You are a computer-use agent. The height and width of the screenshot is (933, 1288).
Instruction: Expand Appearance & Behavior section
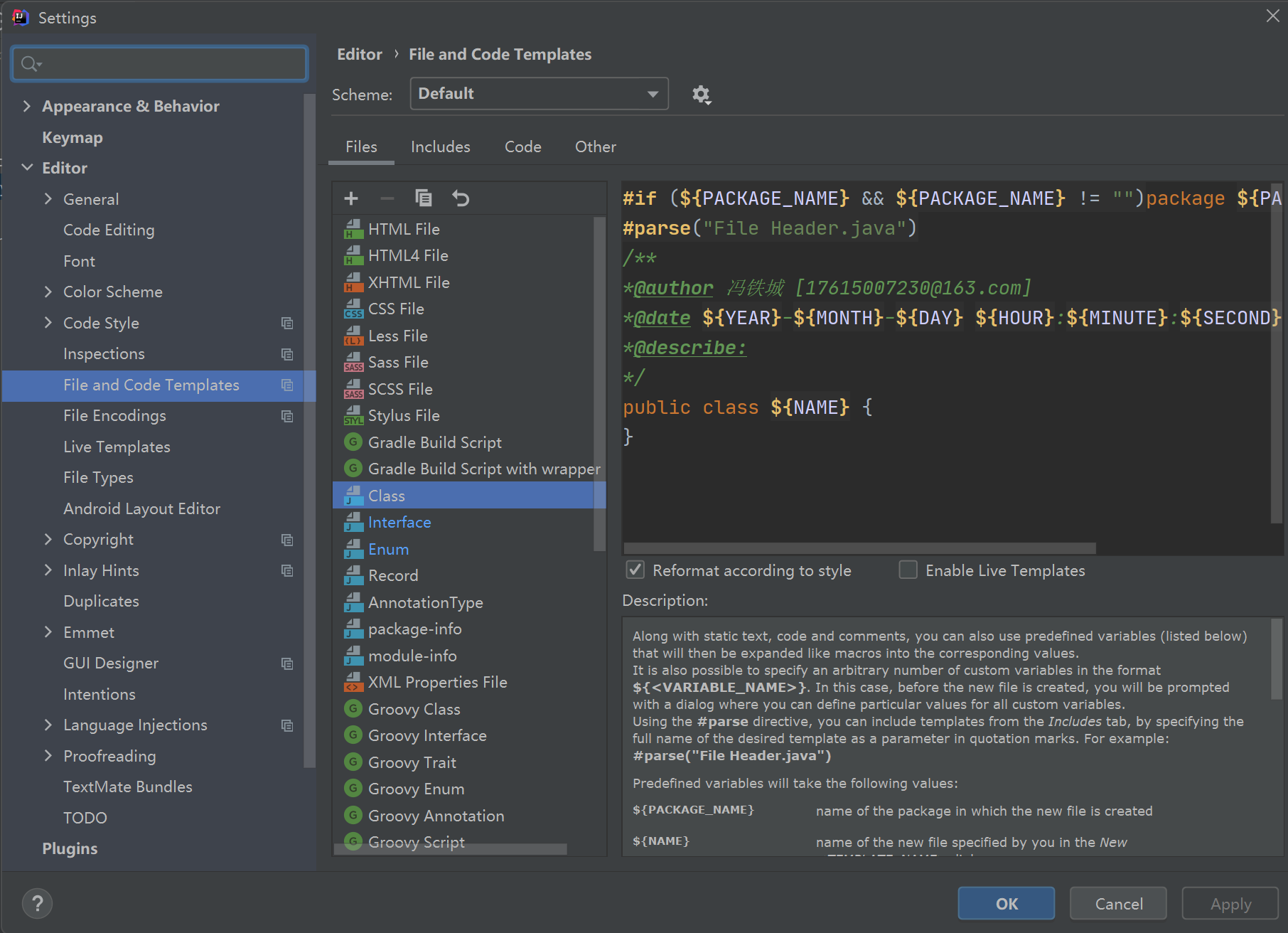point(27,106)
